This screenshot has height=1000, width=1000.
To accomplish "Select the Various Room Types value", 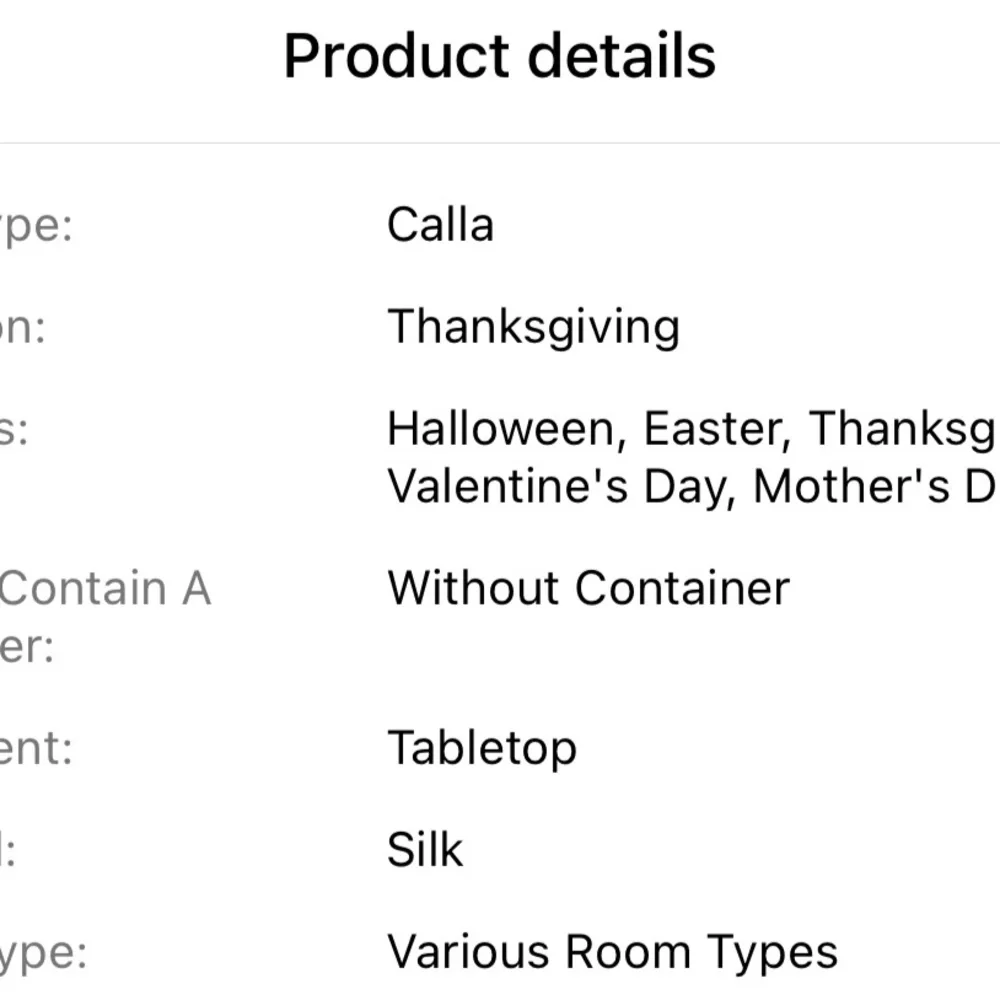I will [612, 952].
